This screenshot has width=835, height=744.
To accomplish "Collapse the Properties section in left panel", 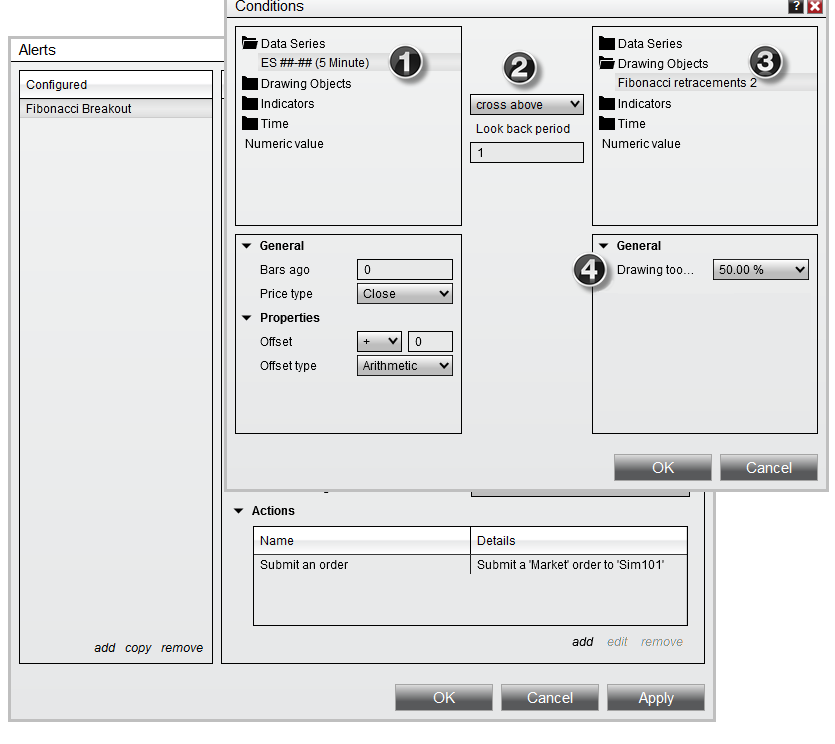I will point(246,318).
